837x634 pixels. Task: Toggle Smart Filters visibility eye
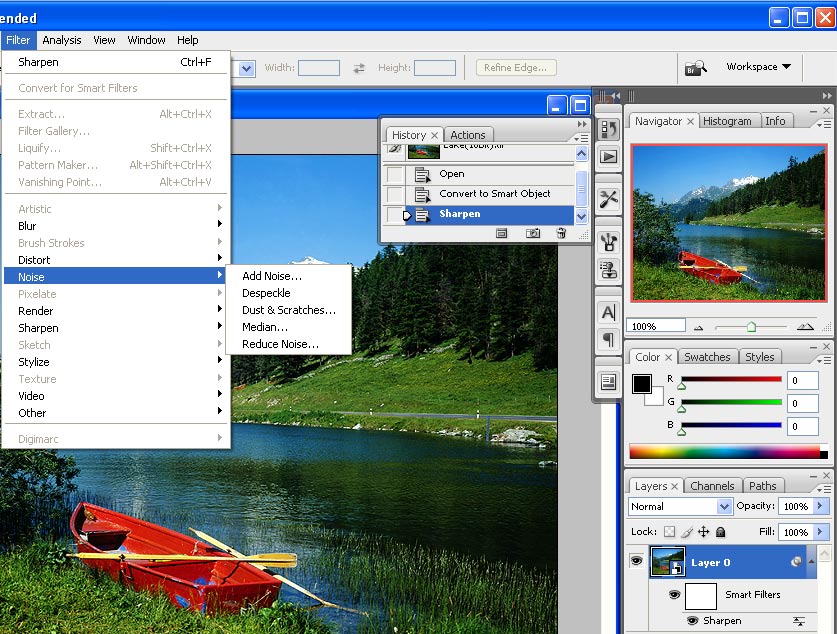click(674, 594)
